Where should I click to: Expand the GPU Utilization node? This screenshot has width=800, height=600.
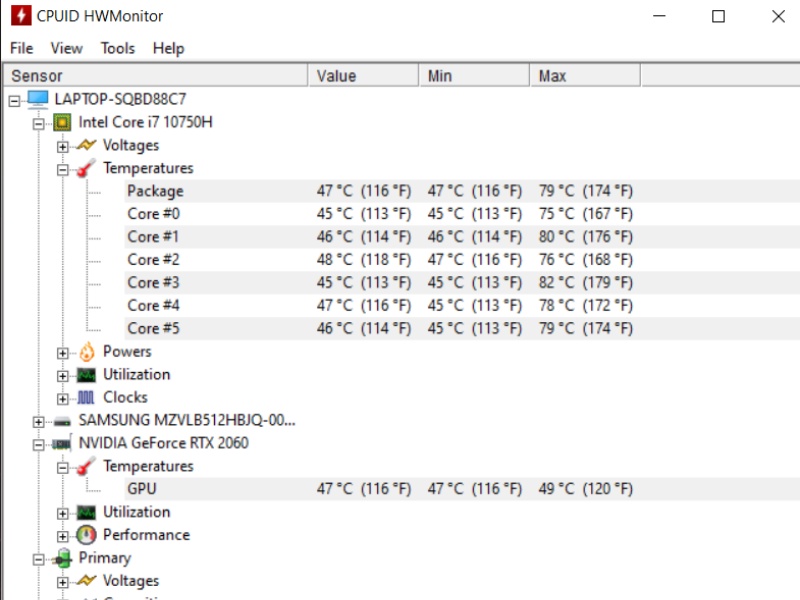pyautogui.click(x=62, y=514)
